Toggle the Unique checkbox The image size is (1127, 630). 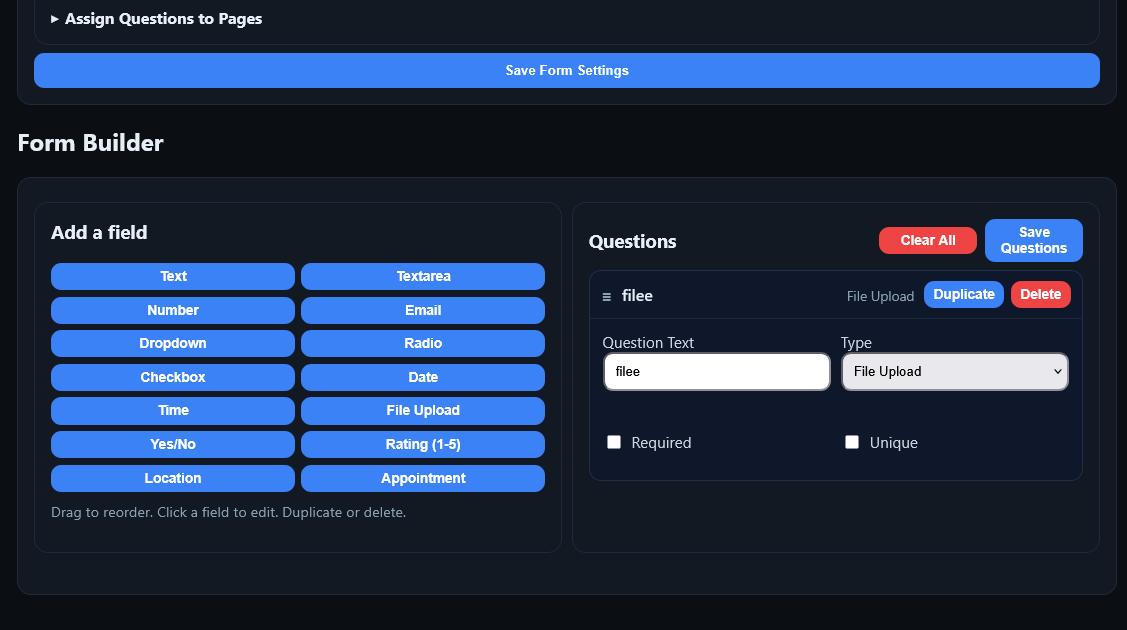852,442
